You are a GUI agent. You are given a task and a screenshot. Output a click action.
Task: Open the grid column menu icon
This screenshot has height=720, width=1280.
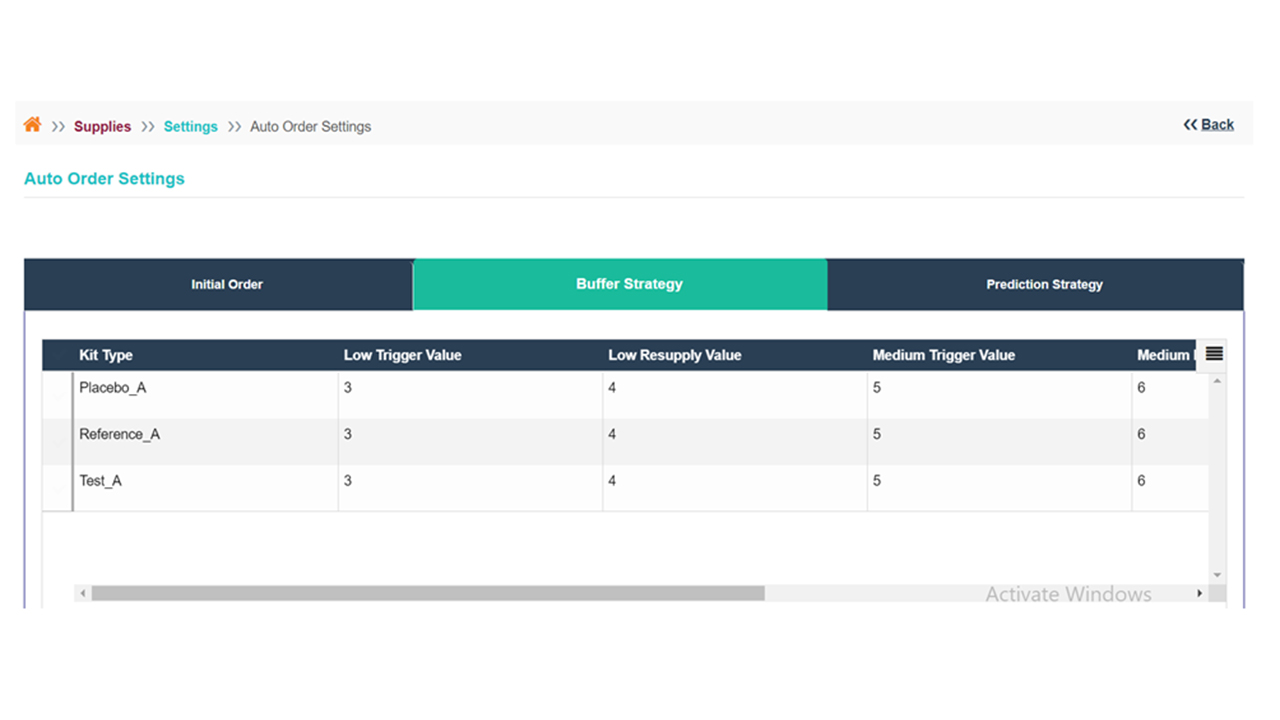(1214, 354)
